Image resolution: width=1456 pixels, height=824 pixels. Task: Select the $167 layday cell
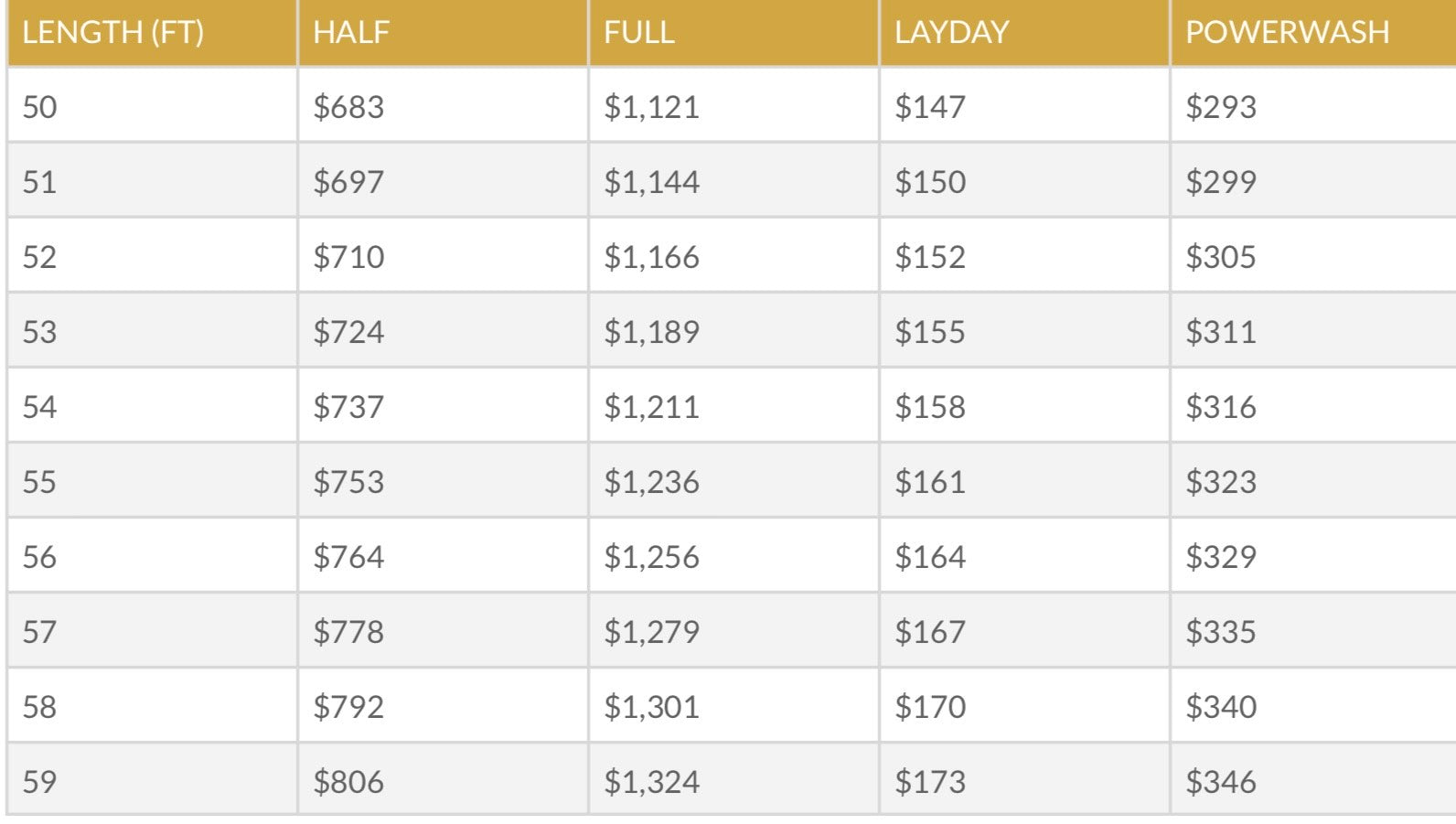(930, 632)
